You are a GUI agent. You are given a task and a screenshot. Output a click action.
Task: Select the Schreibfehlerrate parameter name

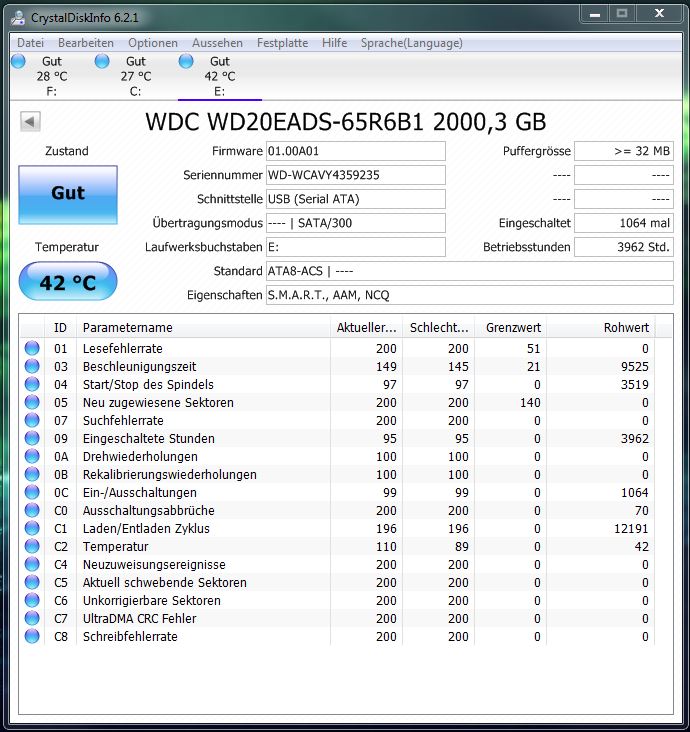(x=130, y=637)
